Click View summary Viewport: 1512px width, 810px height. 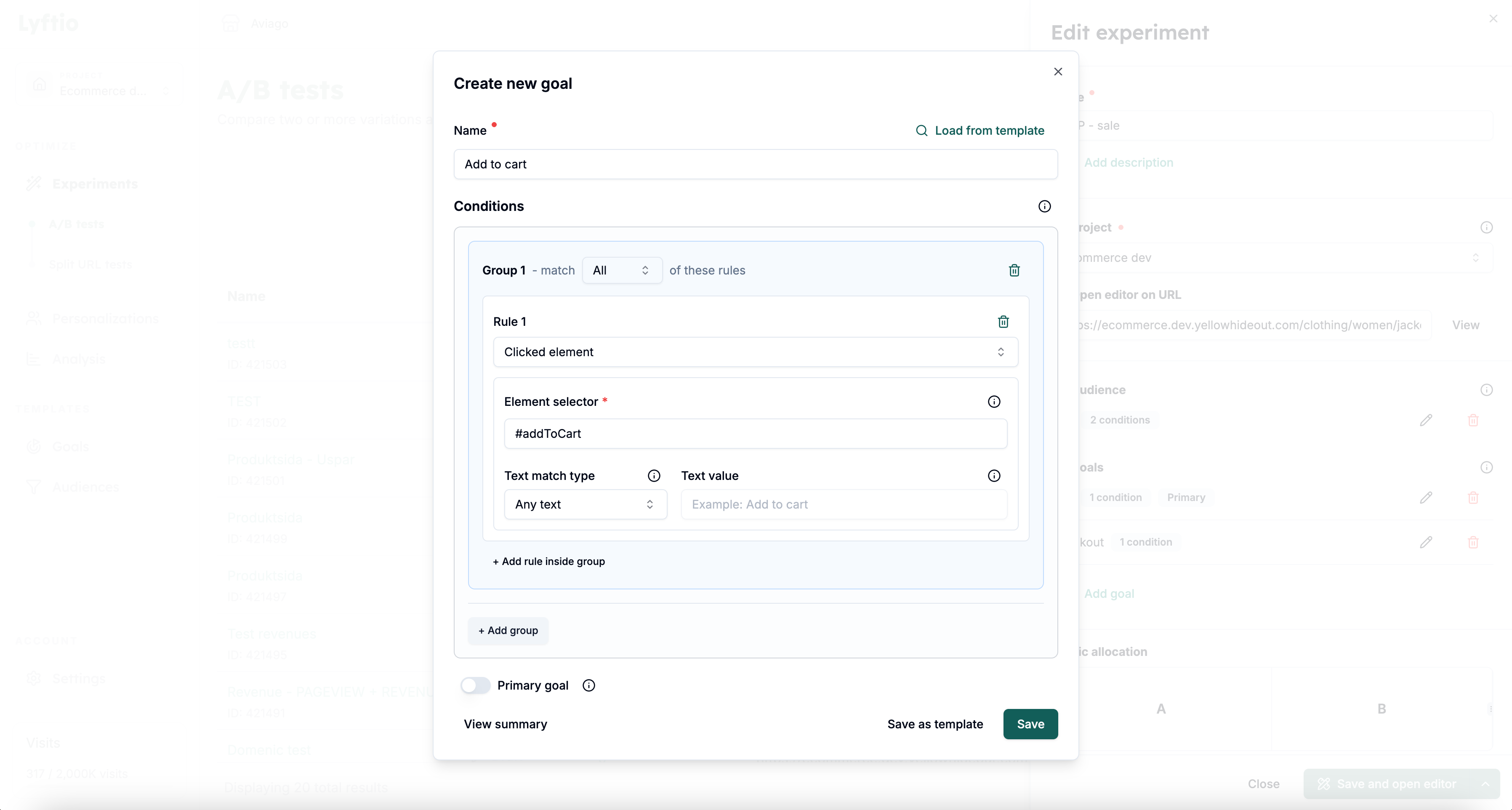[x=505, y=724]
